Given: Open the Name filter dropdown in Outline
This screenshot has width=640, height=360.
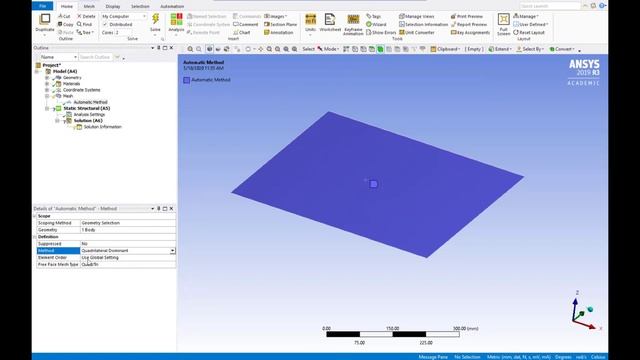Looking at the screenshot, I should click(x=75, y=57).
